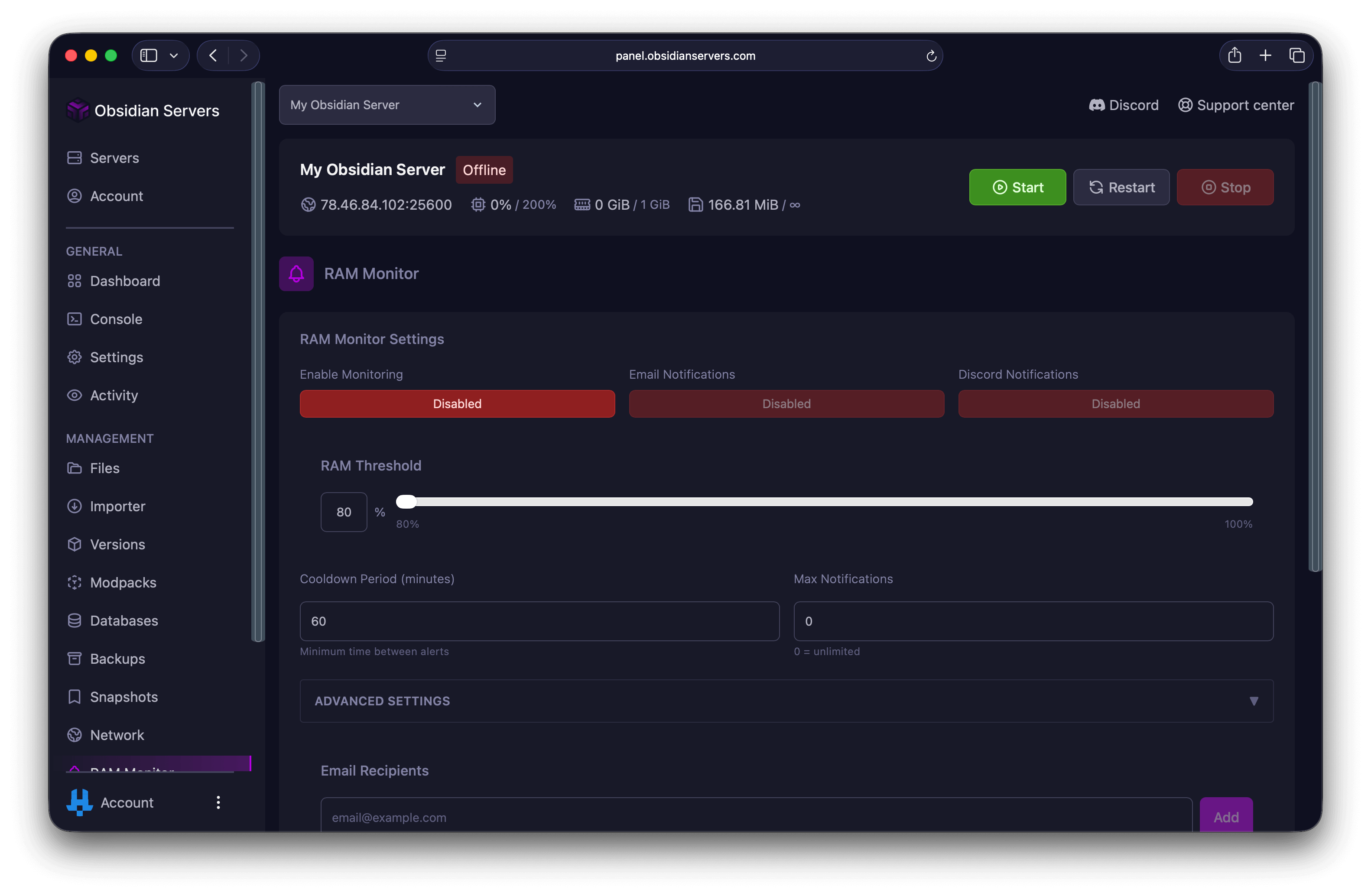The image size is (1371, 896).
Task: Open new tab with plus icon
Action: click(x=1266, y=56)
